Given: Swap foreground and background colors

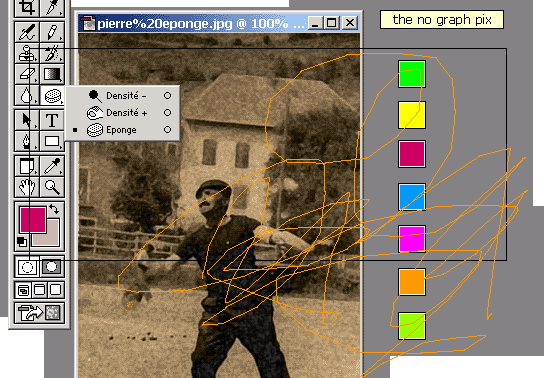Looking at the screenshot, I should point(54,209).
